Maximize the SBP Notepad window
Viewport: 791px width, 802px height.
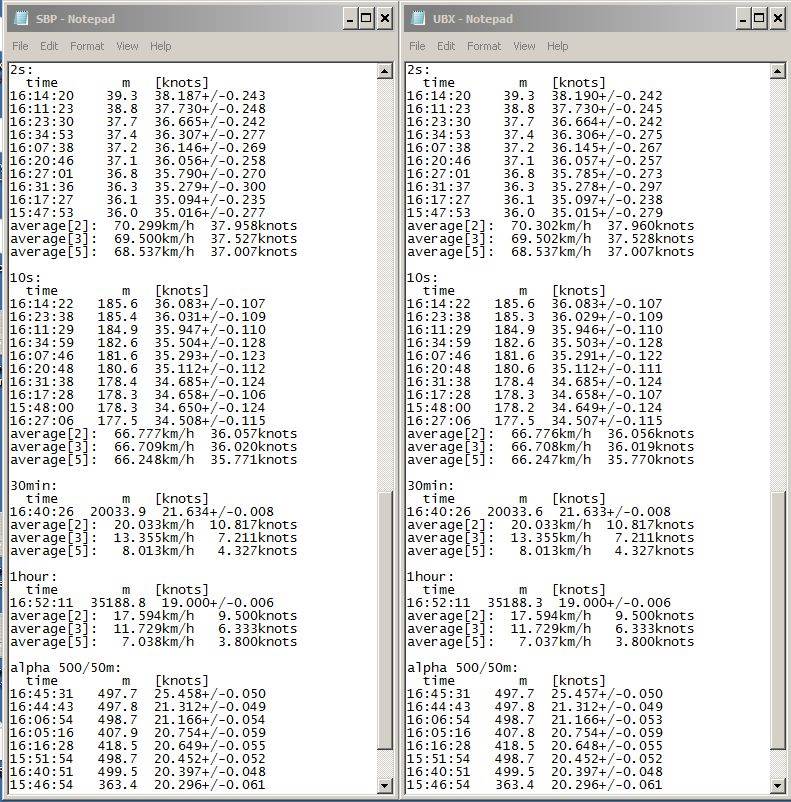point(366,19)
